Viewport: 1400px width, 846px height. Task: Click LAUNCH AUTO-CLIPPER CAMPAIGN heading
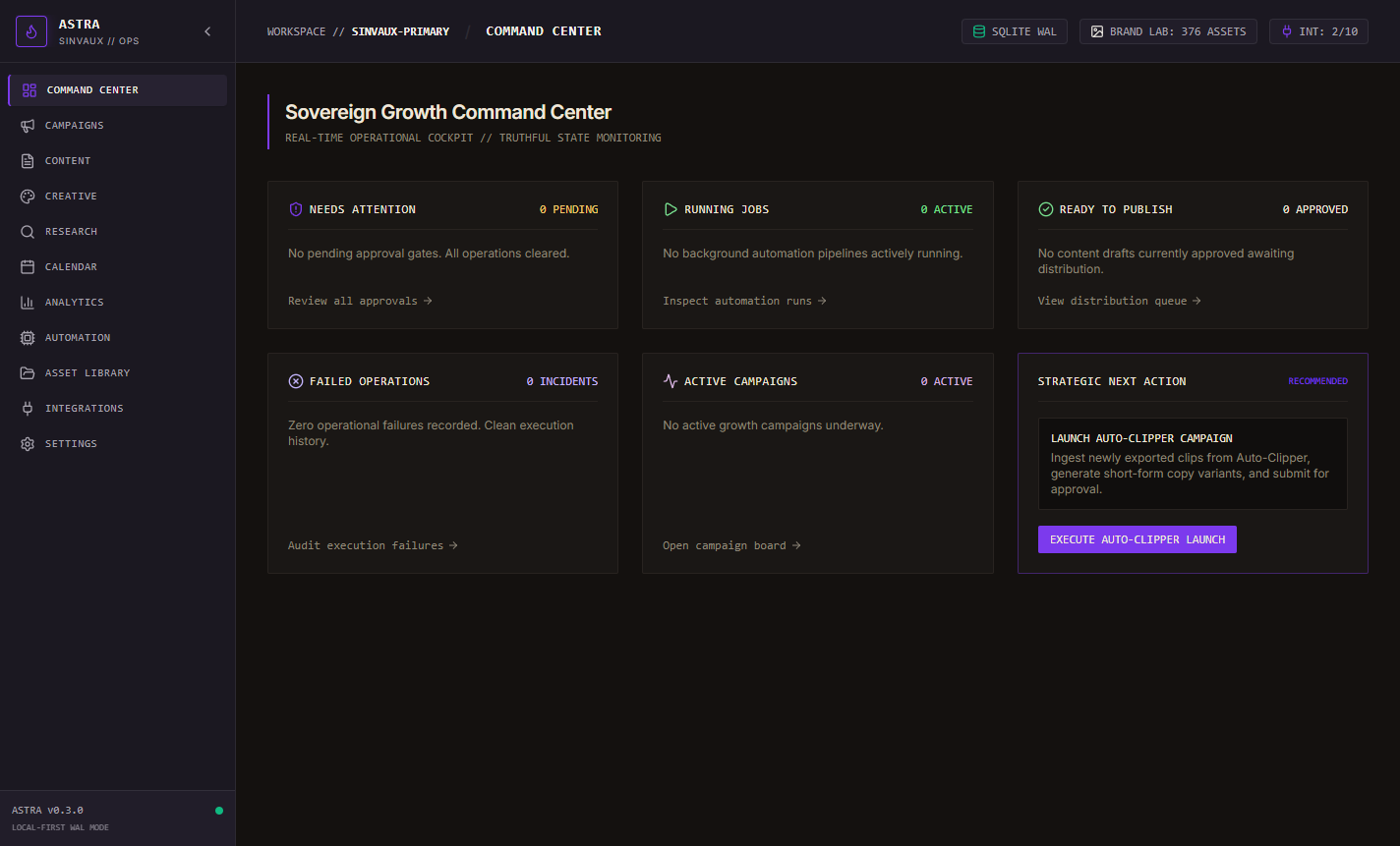(x=1141, y=438)
